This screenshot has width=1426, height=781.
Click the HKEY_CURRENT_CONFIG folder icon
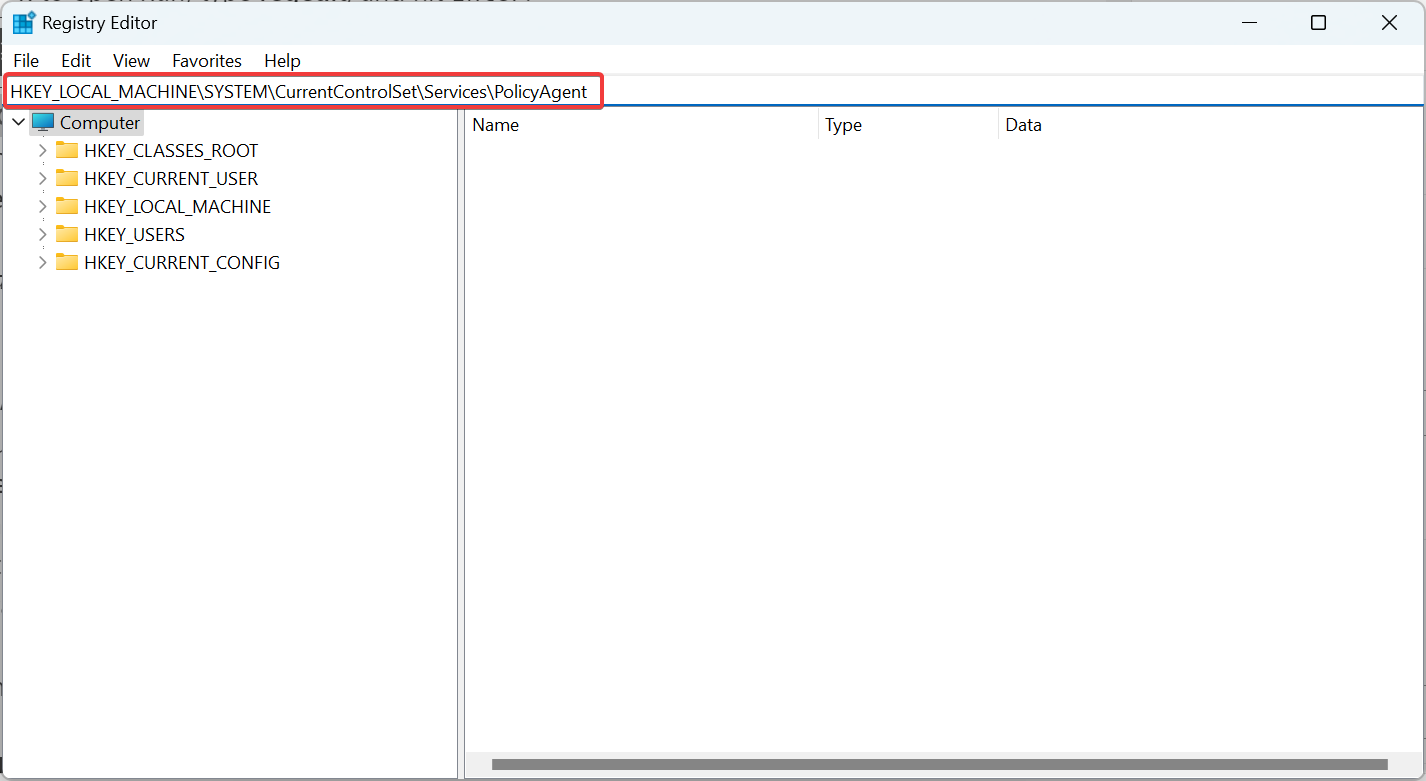pos(67,263)
